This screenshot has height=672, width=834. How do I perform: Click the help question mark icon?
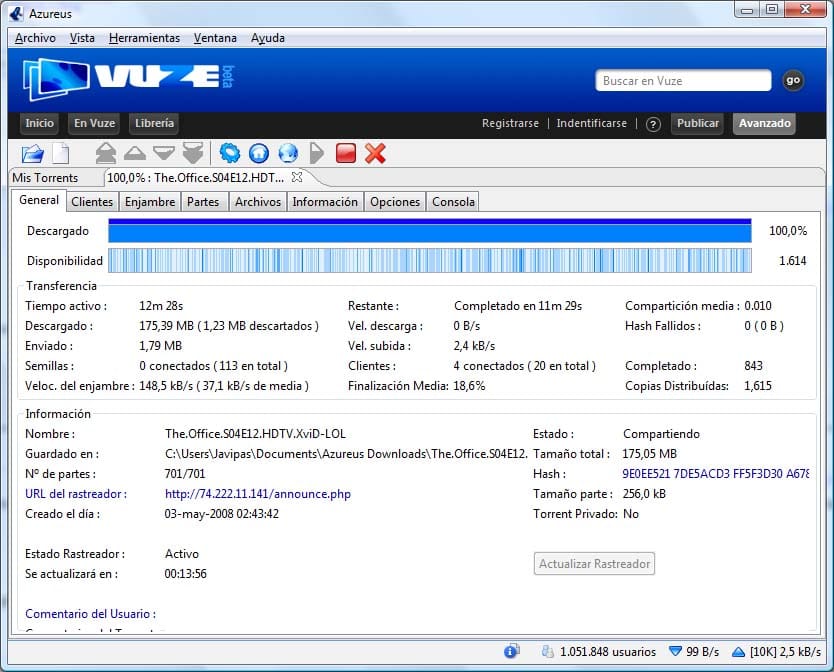coord(653,124)
